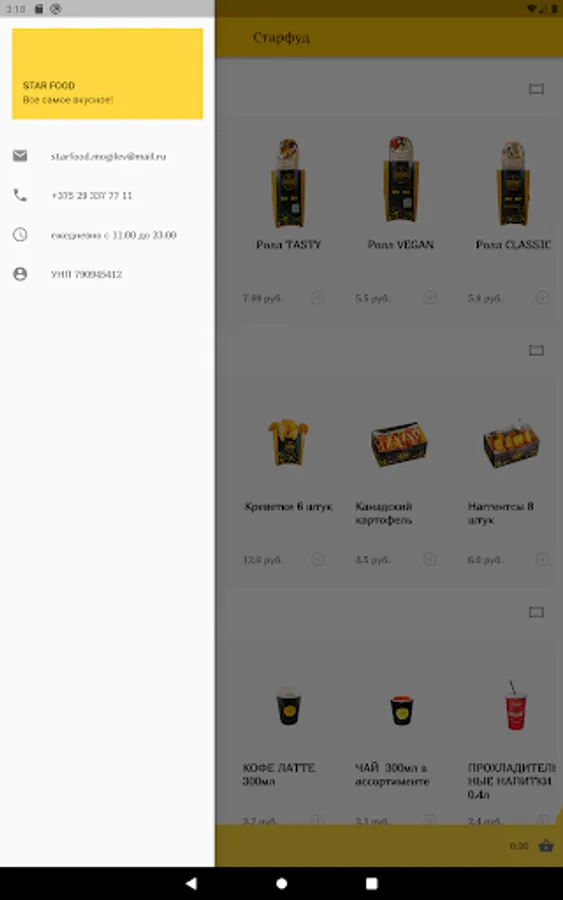The image size is (563, 900).
Task: Open rolls category view icon
Action: coord(536,88)
